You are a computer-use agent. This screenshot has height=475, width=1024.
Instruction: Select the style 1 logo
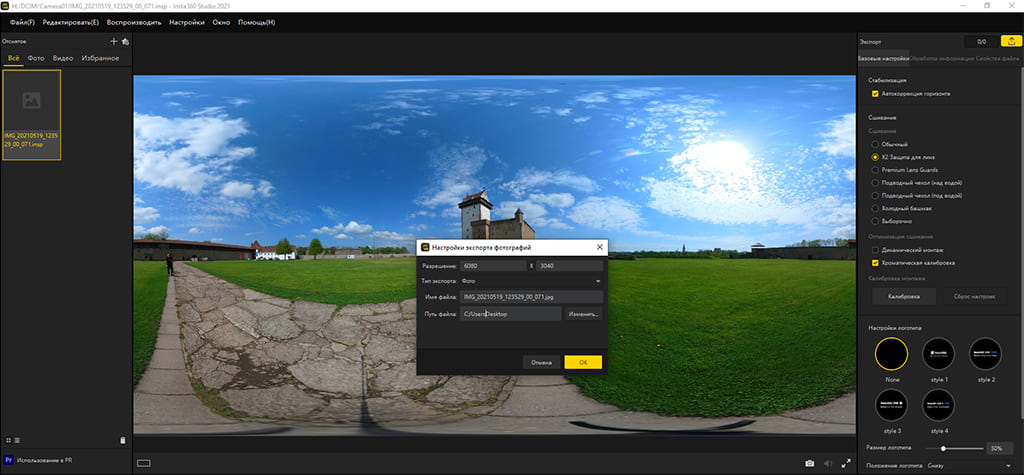click(x=937, y=353)
